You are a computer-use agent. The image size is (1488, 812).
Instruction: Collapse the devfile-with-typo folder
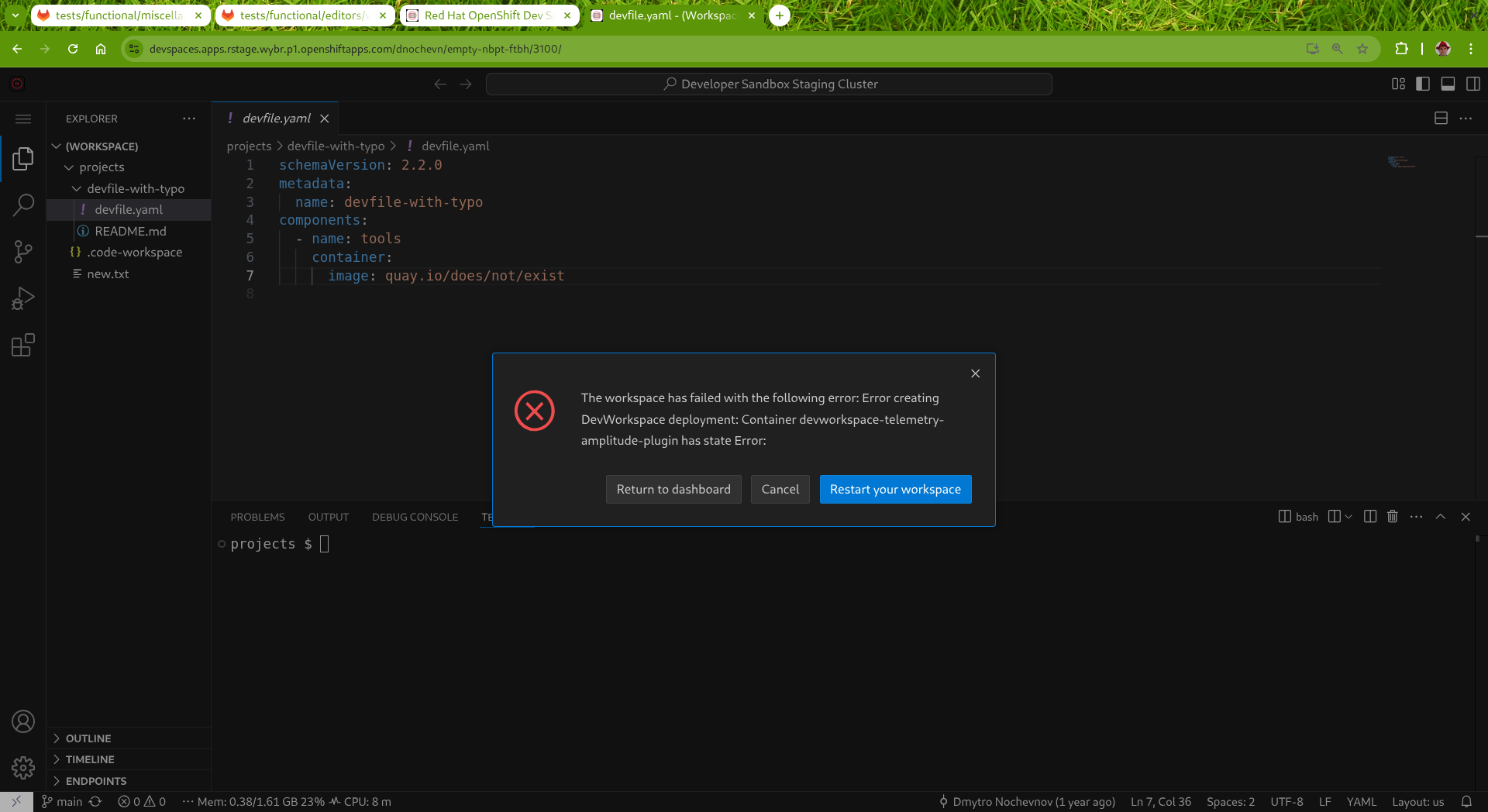pos(129,189)
